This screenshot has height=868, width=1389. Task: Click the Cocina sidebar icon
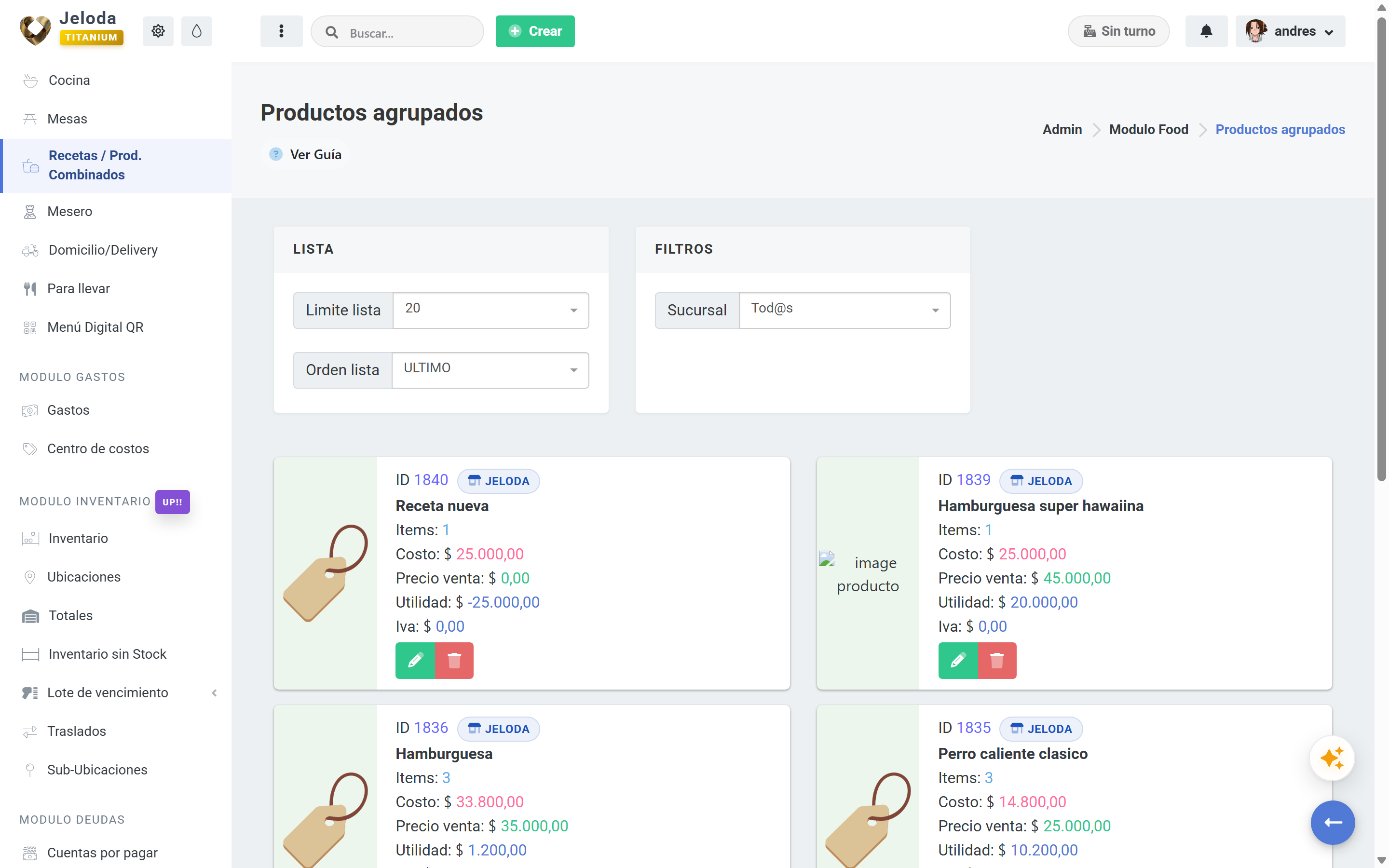point(30,81)
